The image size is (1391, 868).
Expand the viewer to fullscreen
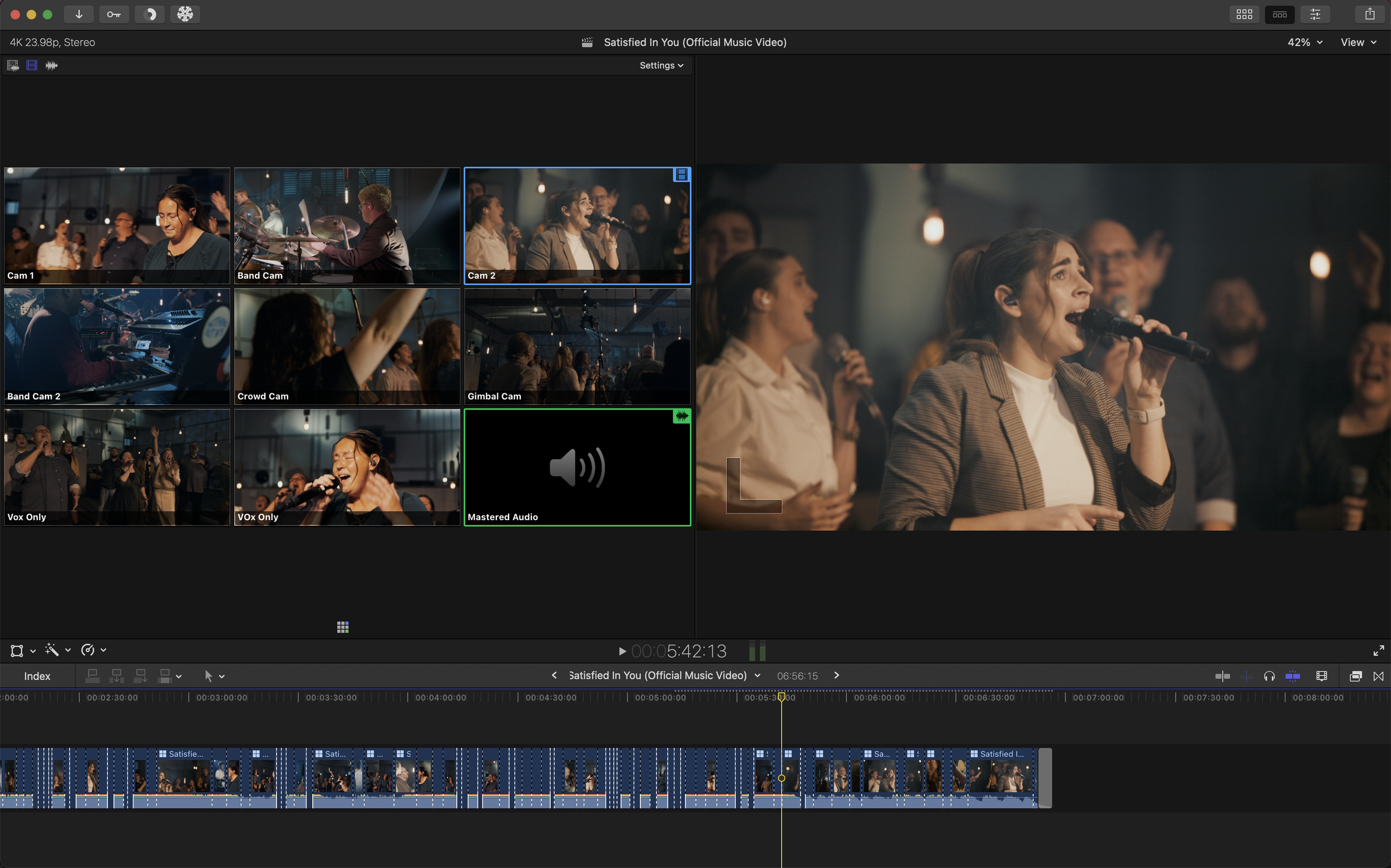click(x=1378, y=650)
